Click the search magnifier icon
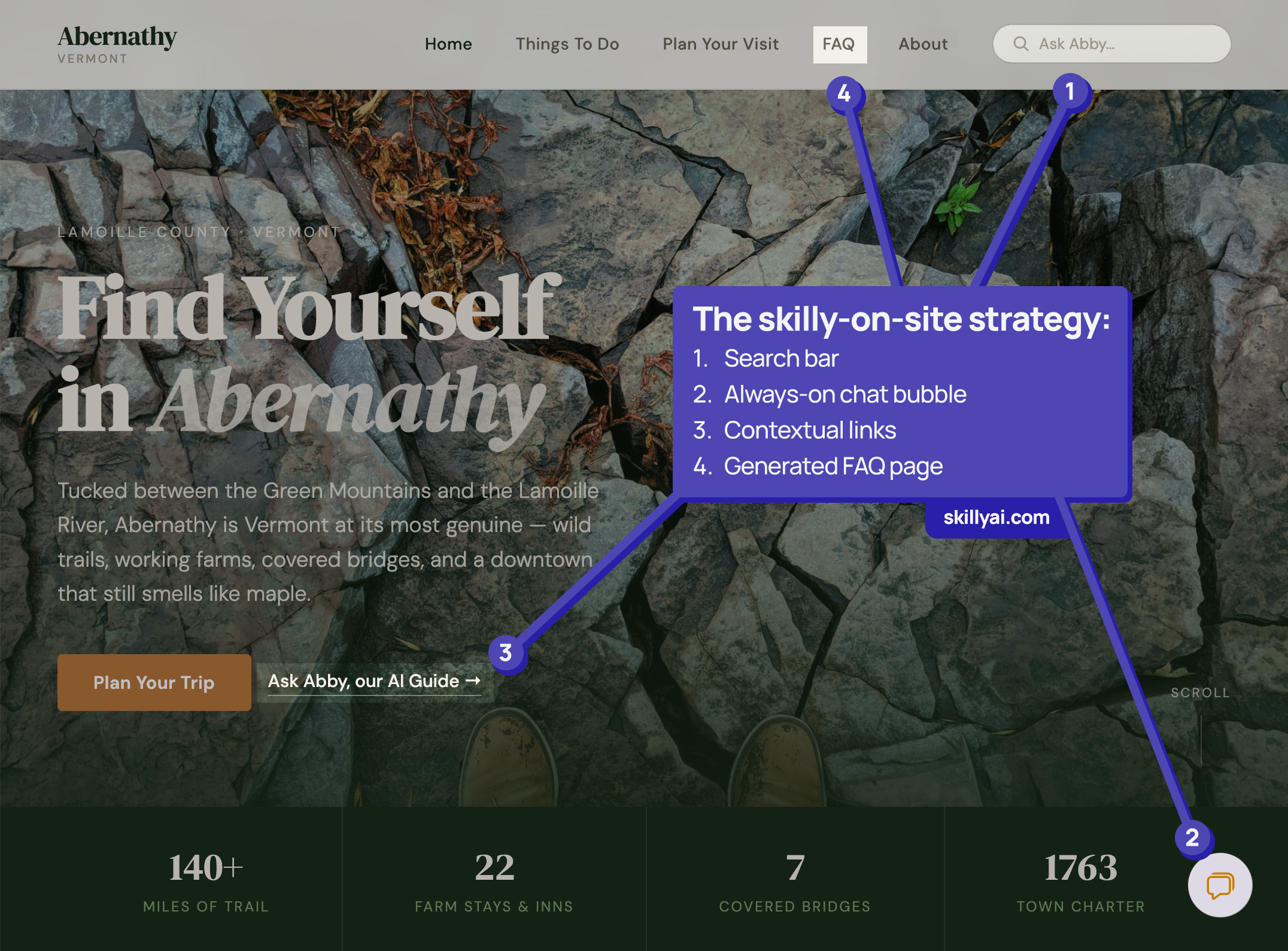This screenshot has height=951, width=1288. [1020, 44]
